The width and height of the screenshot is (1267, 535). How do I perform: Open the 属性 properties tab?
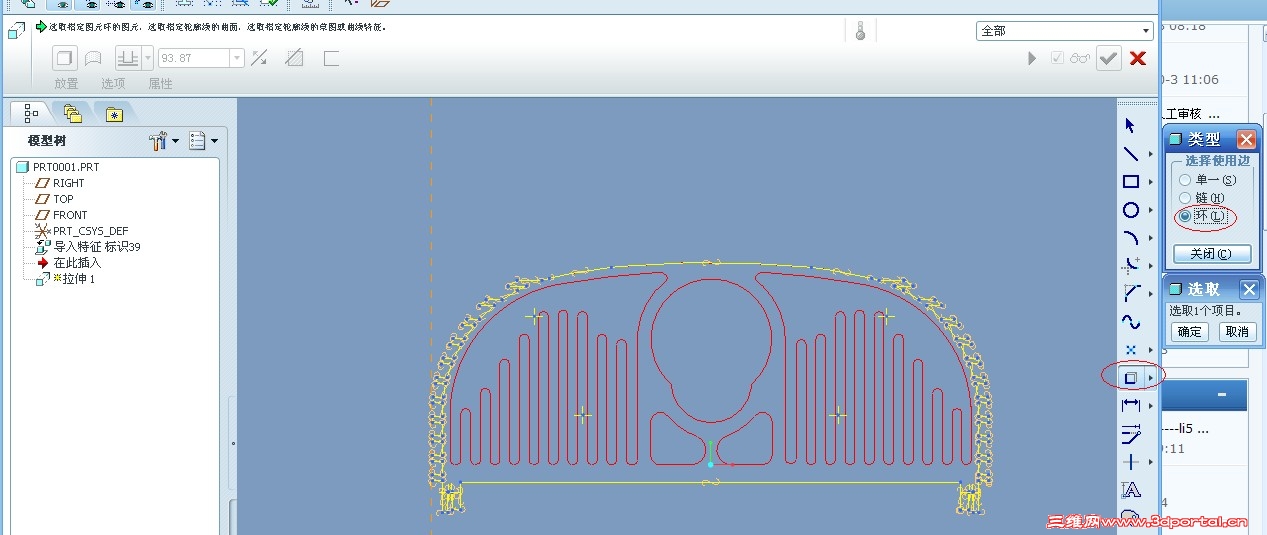pos(160,84)
